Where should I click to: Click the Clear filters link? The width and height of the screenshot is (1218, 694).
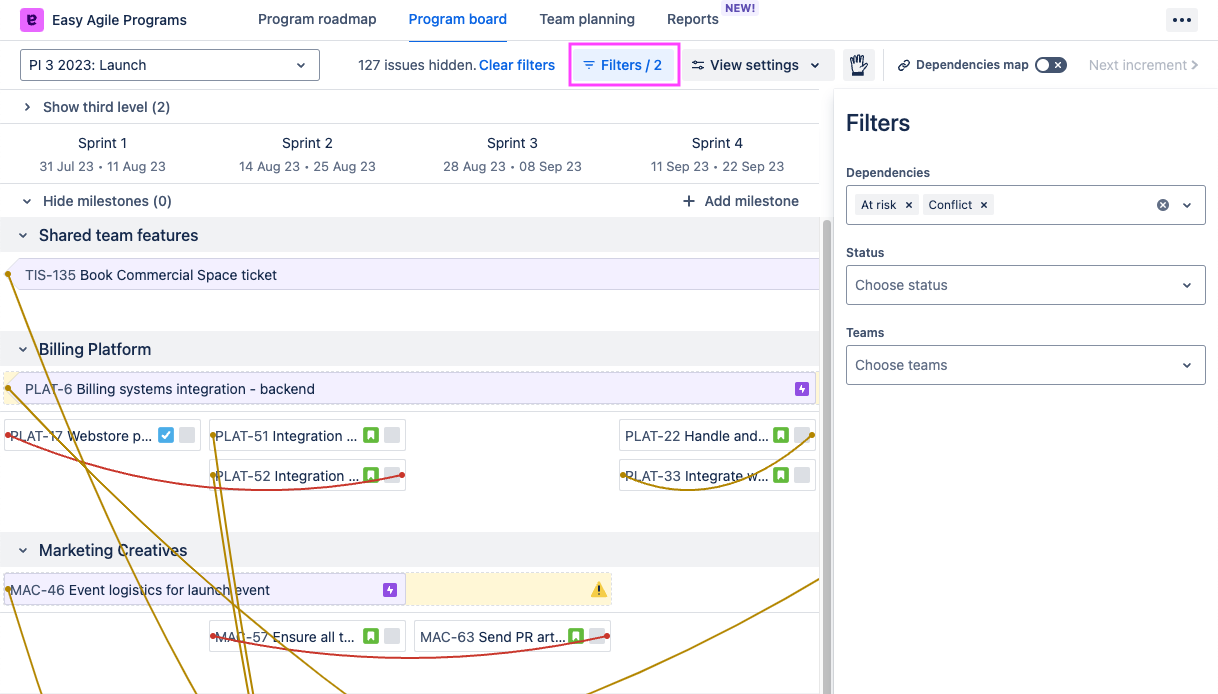tap(516, 65)
